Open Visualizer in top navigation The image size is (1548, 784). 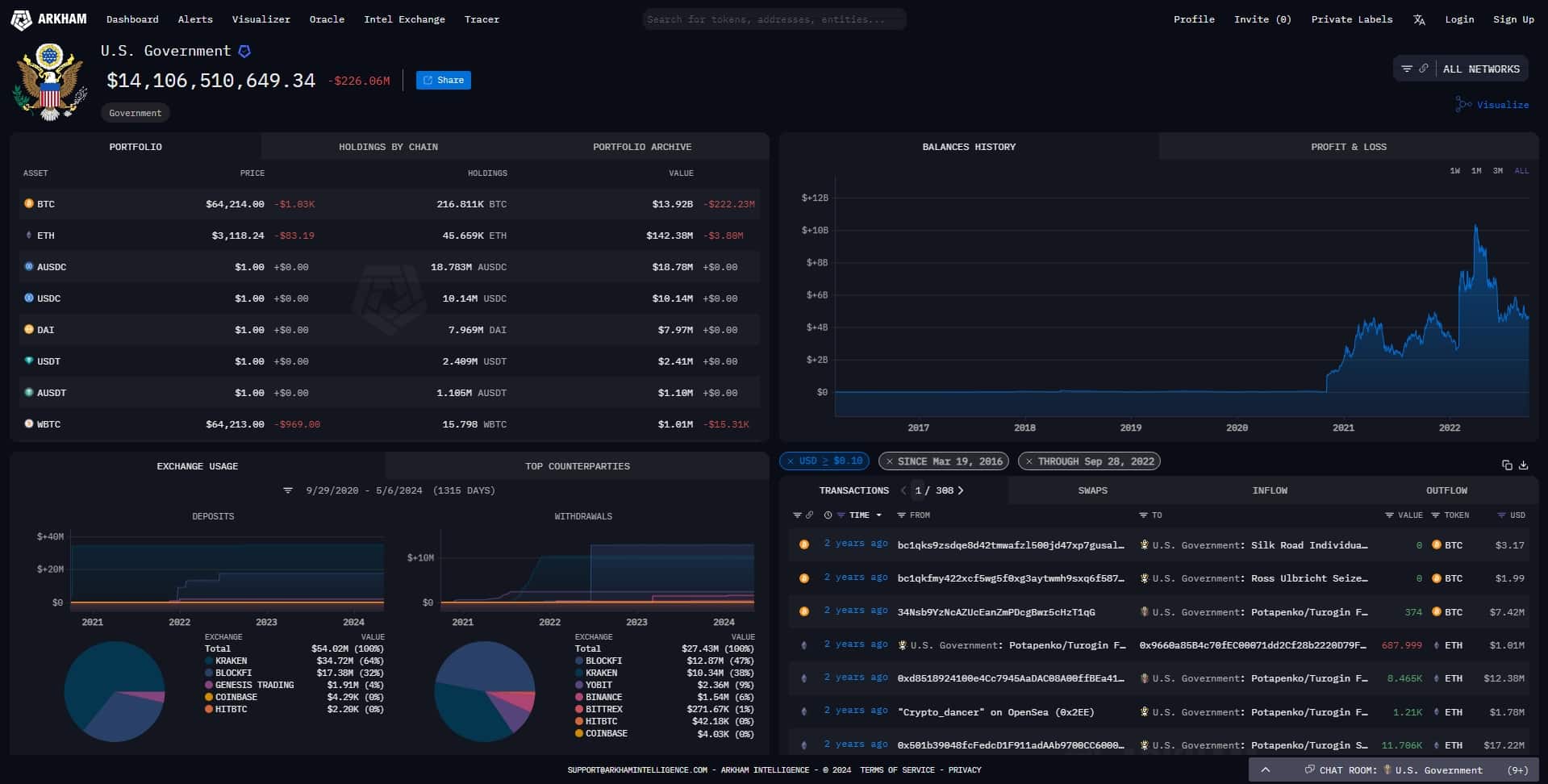click(x=261, y=19)
